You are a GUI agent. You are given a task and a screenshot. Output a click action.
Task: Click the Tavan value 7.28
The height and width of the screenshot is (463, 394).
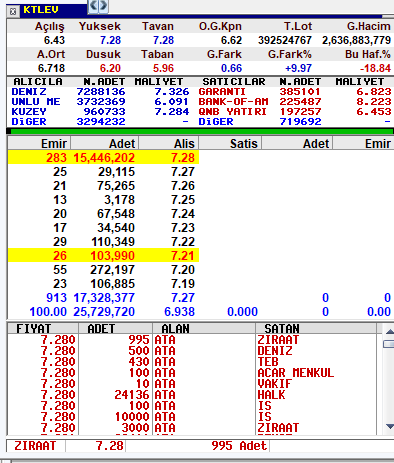click(x=163, y=40)
